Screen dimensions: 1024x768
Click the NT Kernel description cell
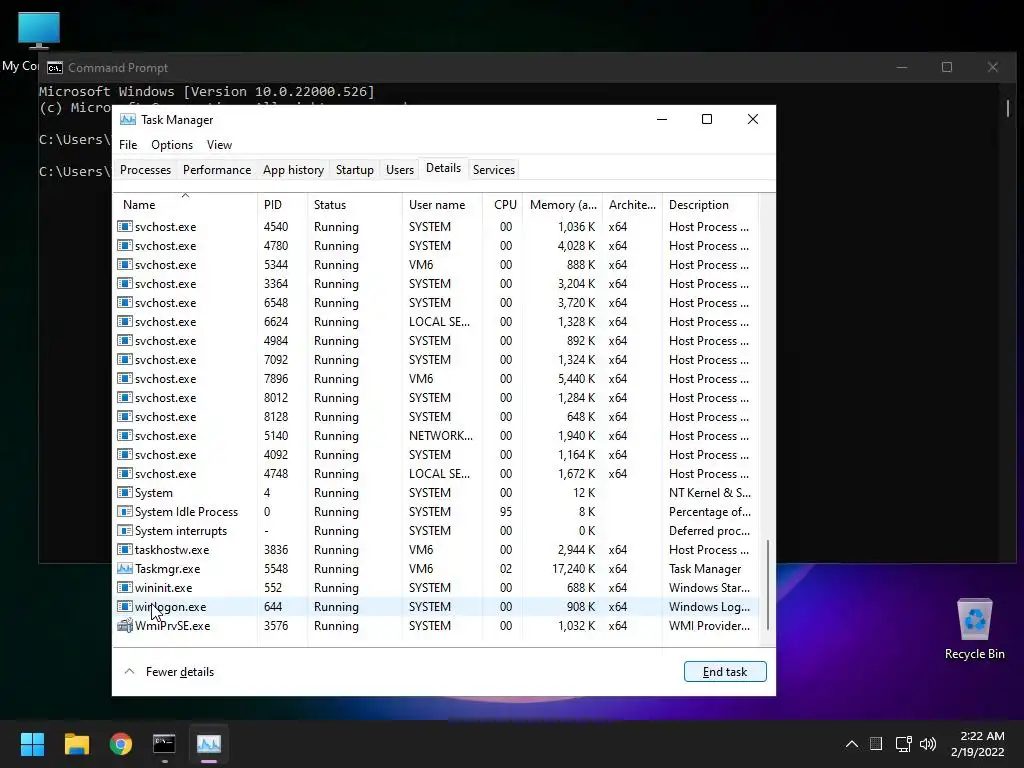(x=710, y=493)
